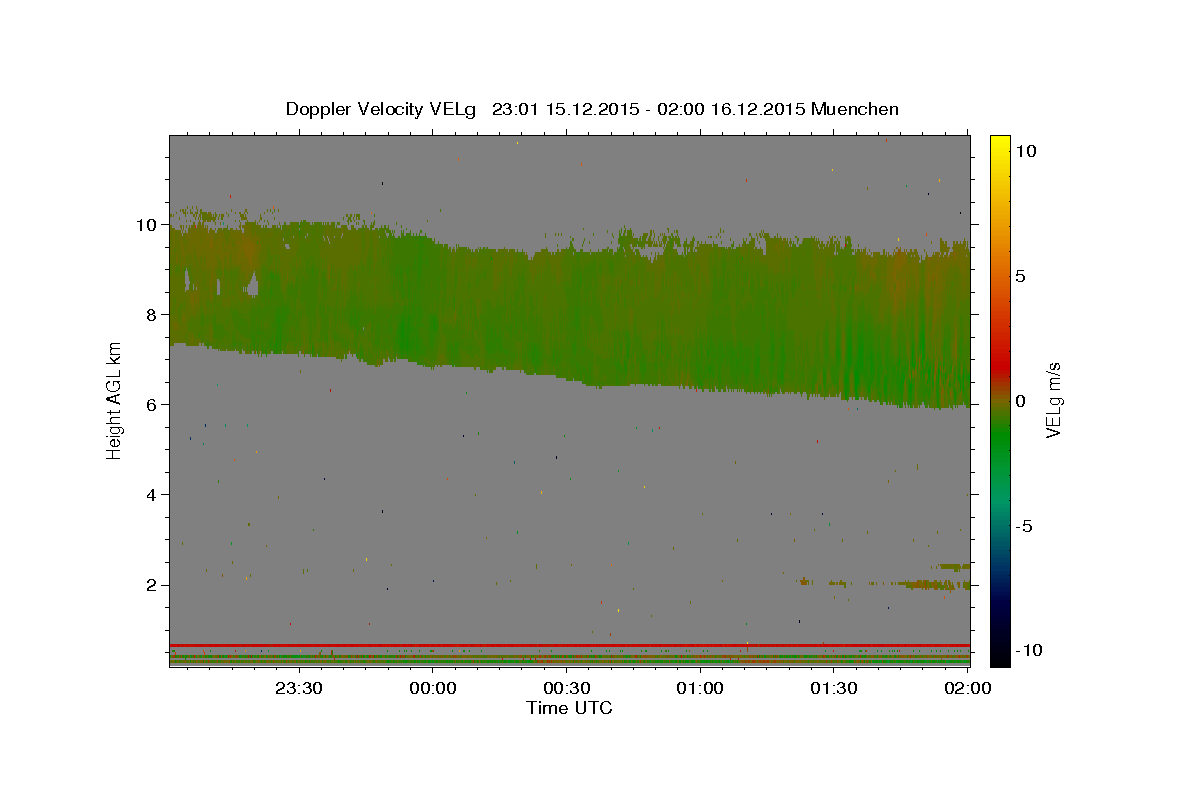The width and height of the screenshot is (1200, 800).
Task: Click the colorbar value 10 label
Action: [1025, 151]
